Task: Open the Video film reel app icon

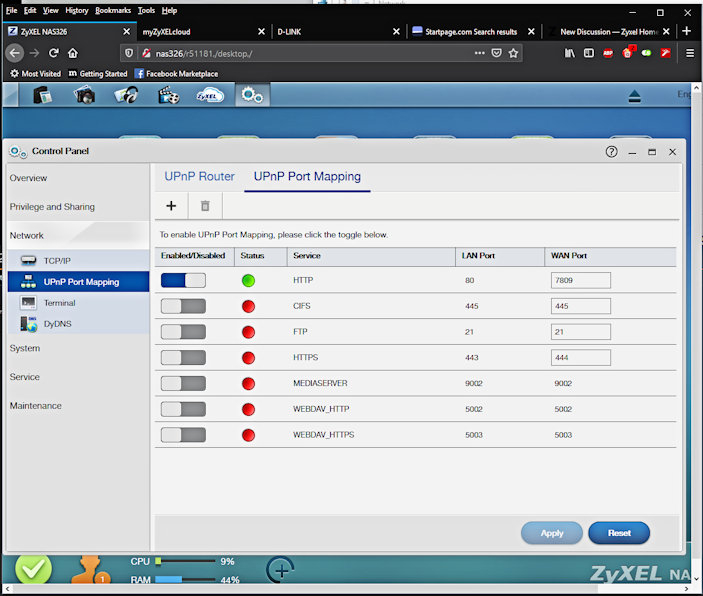Action: click(169, 95)
